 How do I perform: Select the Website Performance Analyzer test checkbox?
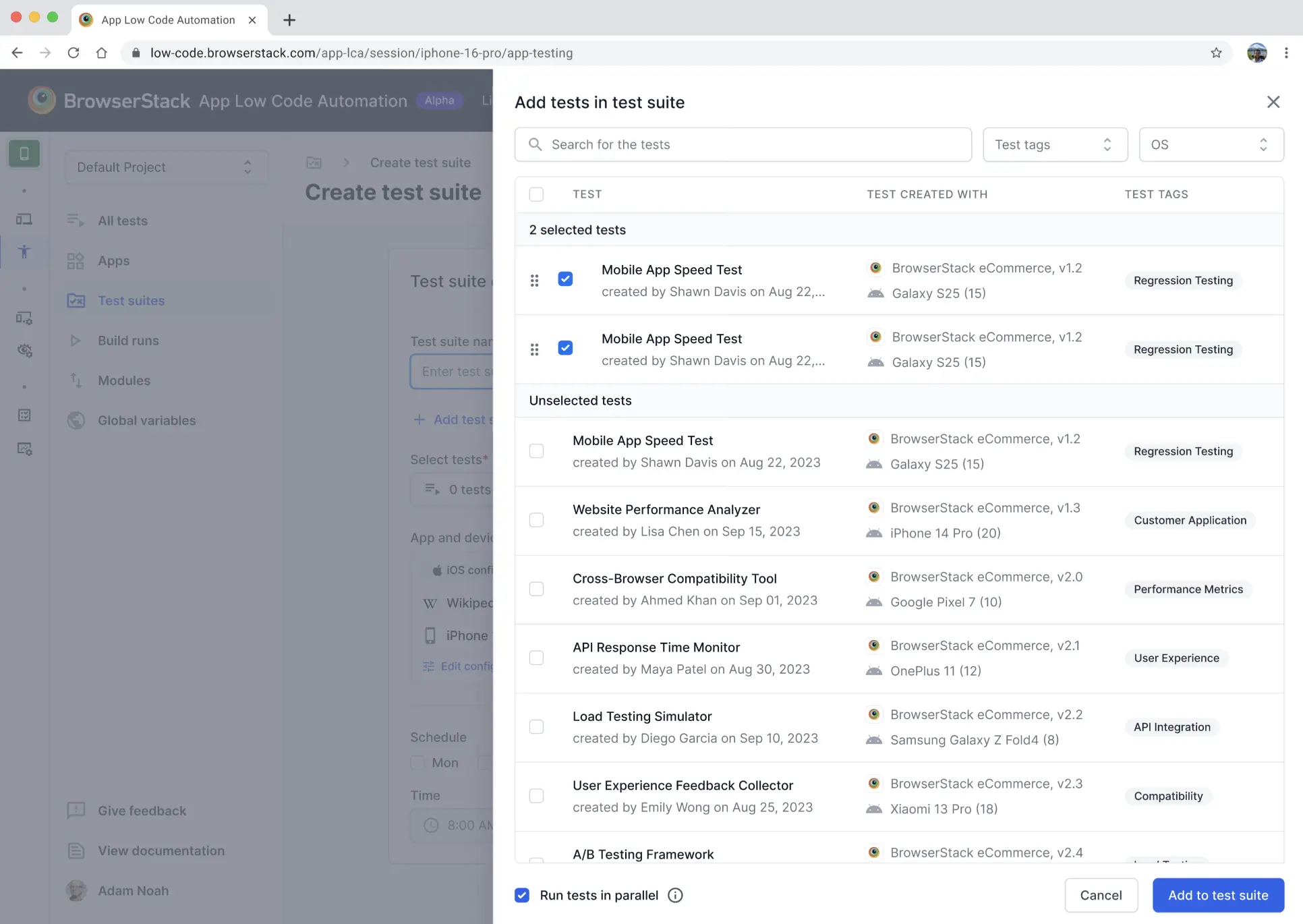click(537, 519)
